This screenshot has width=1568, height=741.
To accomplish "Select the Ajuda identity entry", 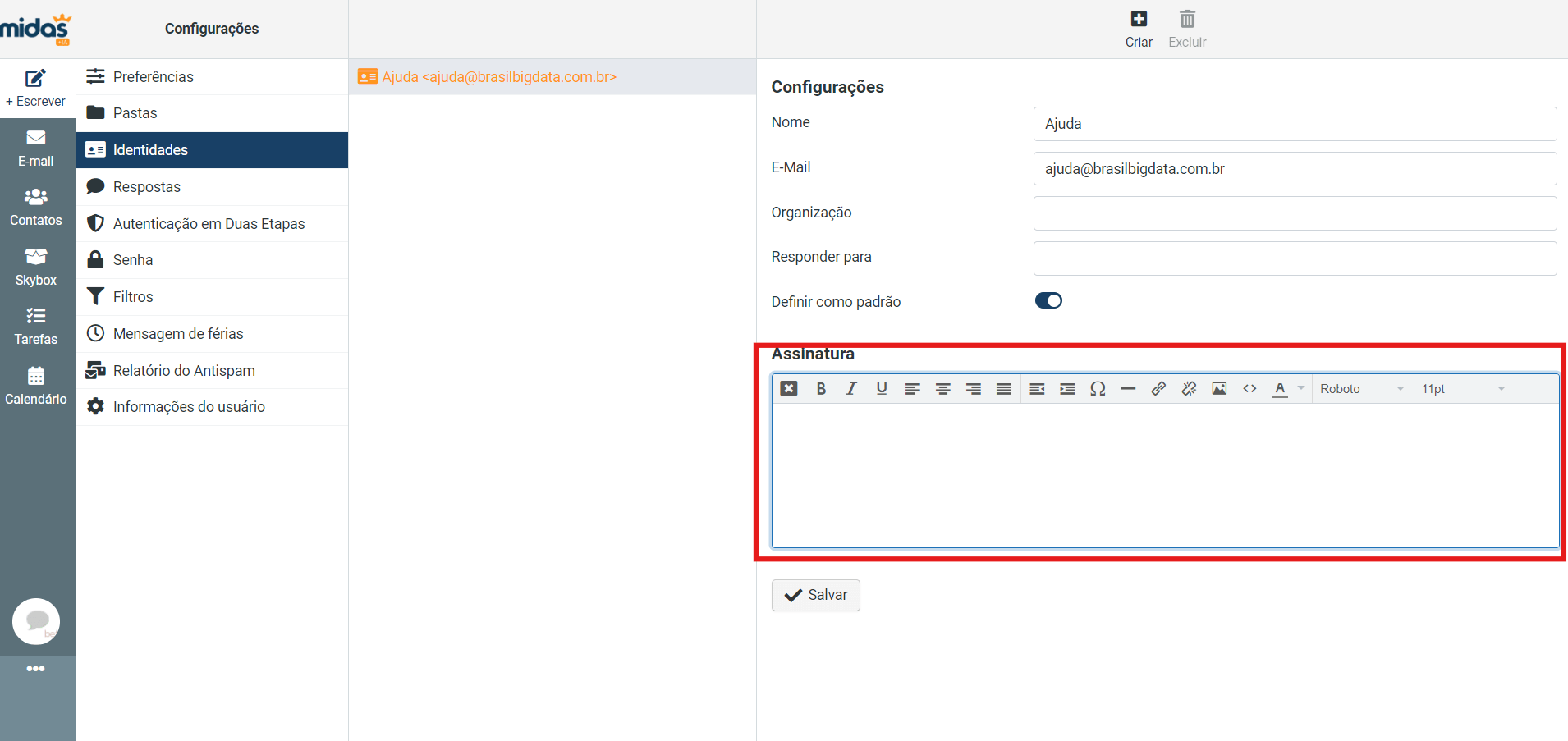I will click(499, 77).
